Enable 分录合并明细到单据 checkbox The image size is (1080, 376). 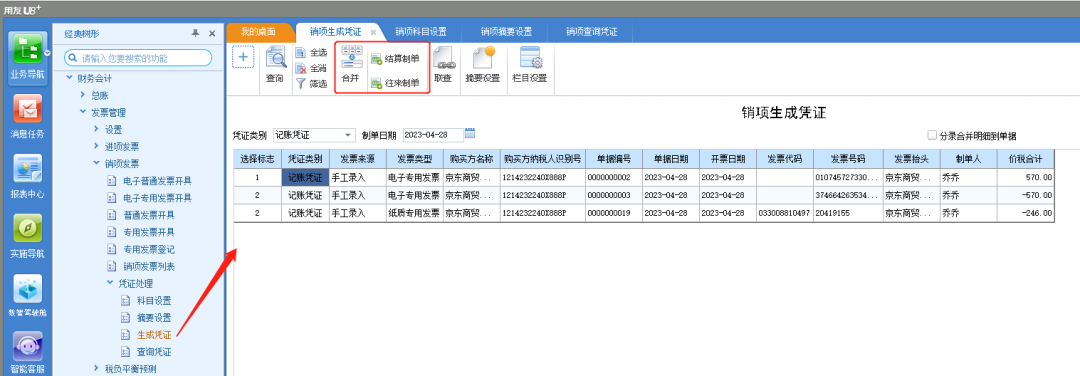932,136
